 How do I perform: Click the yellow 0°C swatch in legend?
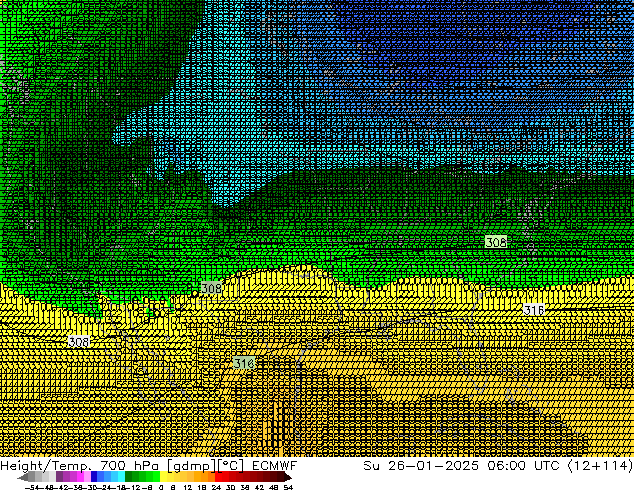163,478
